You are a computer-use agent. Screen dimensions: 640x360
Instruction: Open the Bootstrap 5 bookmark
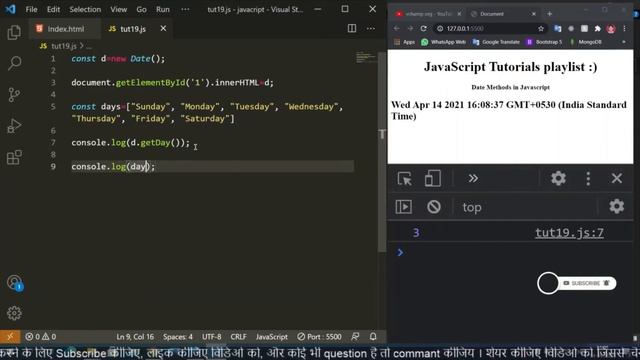[x=544, y=42]
